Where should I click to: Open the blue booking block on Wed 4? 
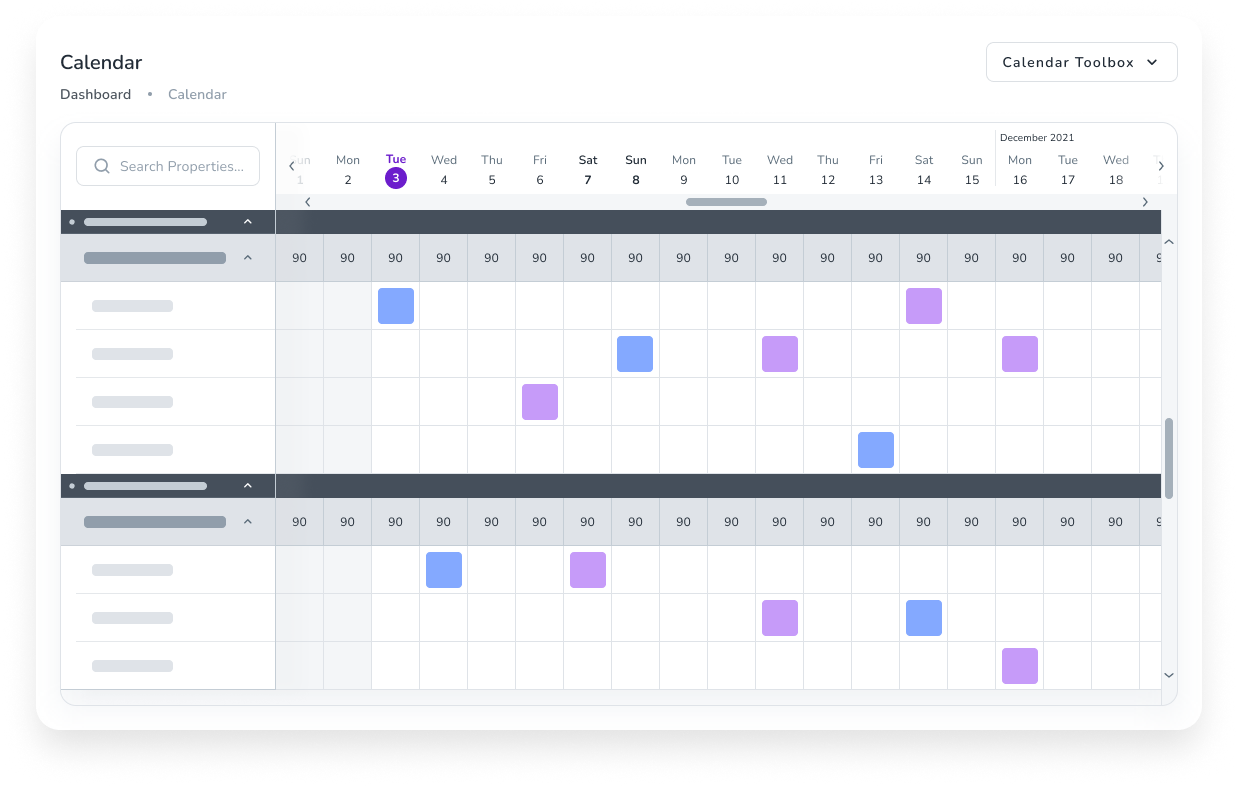[444, 570]
